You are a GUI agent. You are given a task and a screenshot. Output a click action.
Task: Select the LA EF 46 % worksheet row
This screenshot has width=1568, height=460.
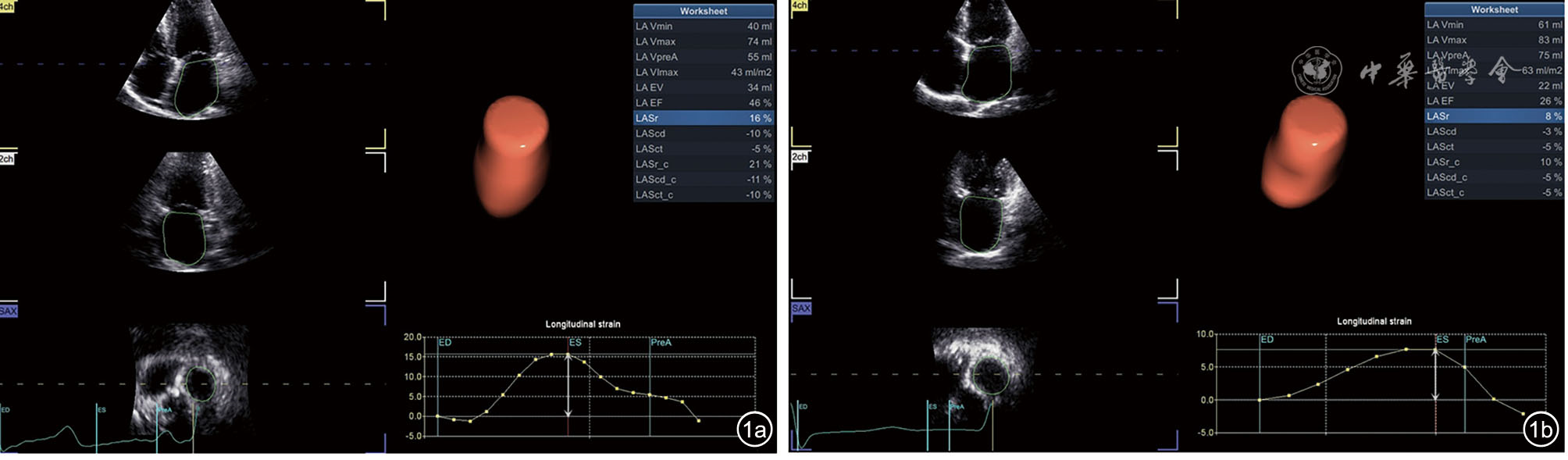(703, 103)
